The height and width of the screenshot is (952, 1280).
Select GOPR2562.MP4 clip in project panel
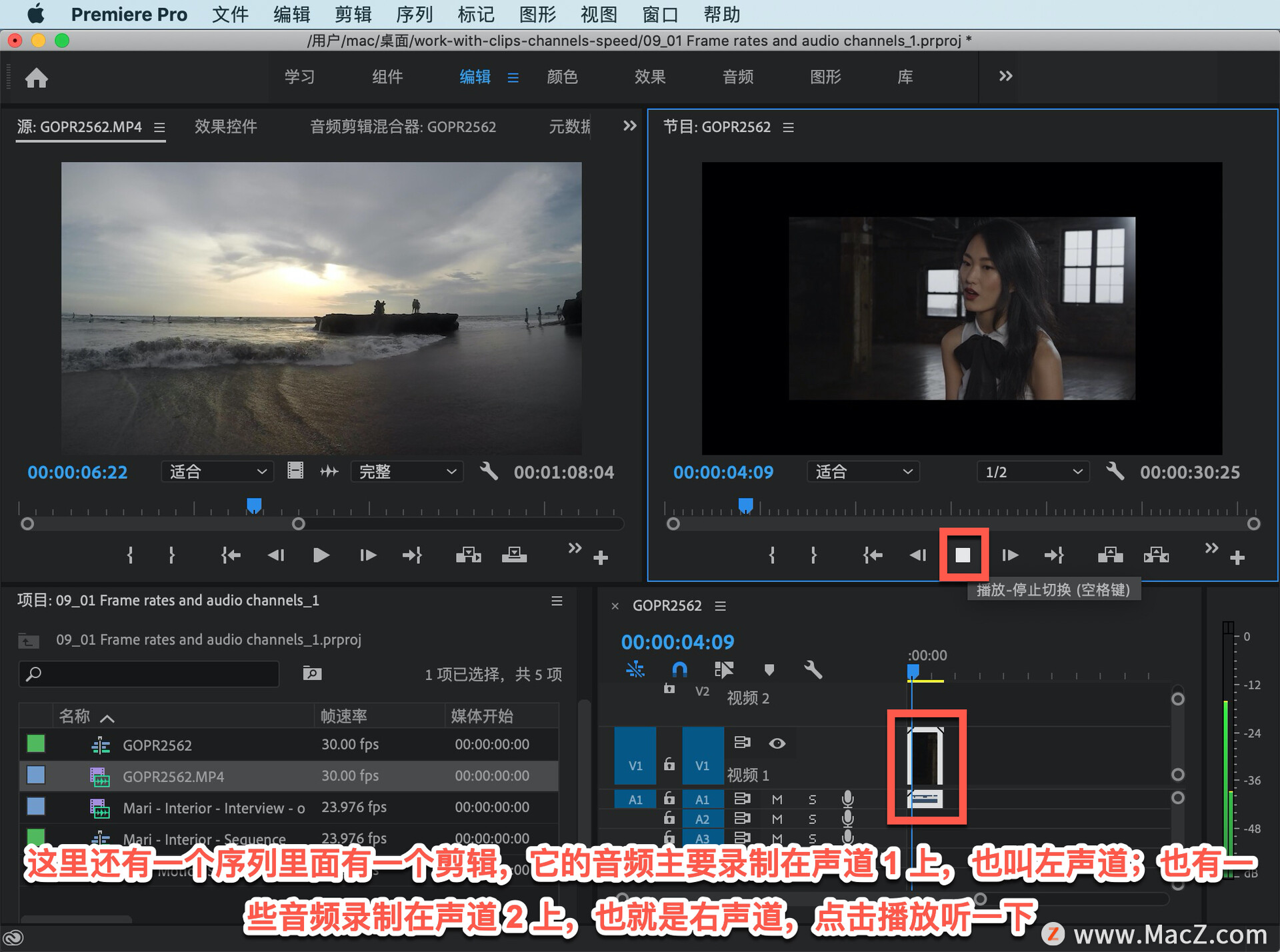(x=173, y=776)
